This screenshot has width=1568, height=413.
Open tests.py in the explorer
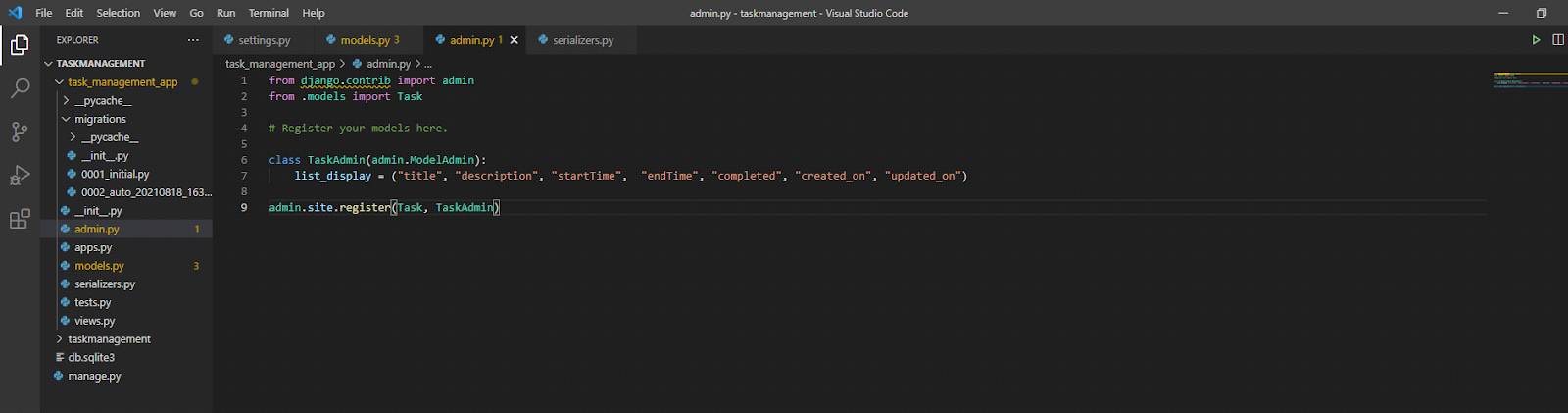pyautogui.click(x=125, y=303)
